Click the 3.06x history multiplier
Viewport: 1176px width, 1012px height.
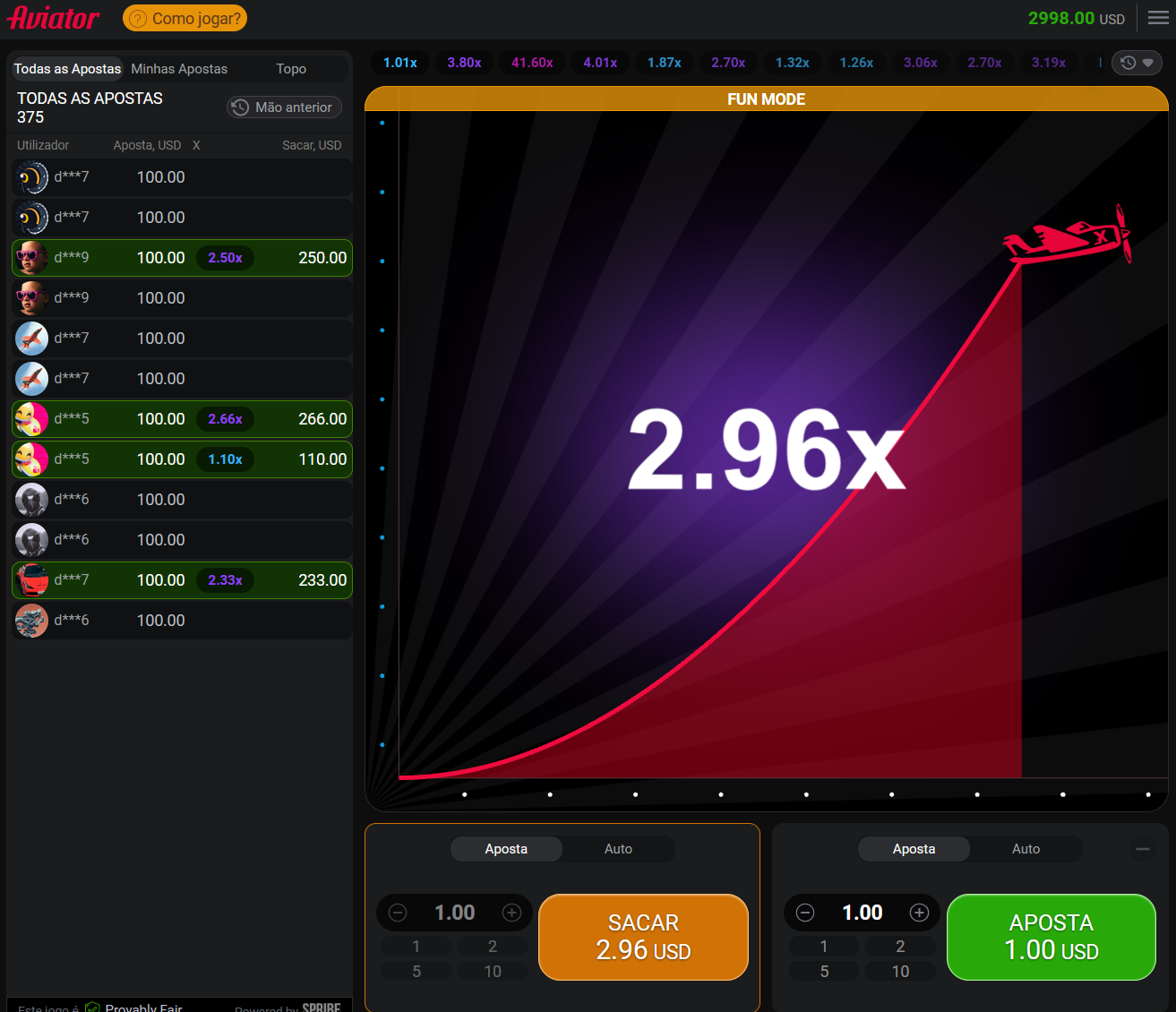tap(921, 63)
